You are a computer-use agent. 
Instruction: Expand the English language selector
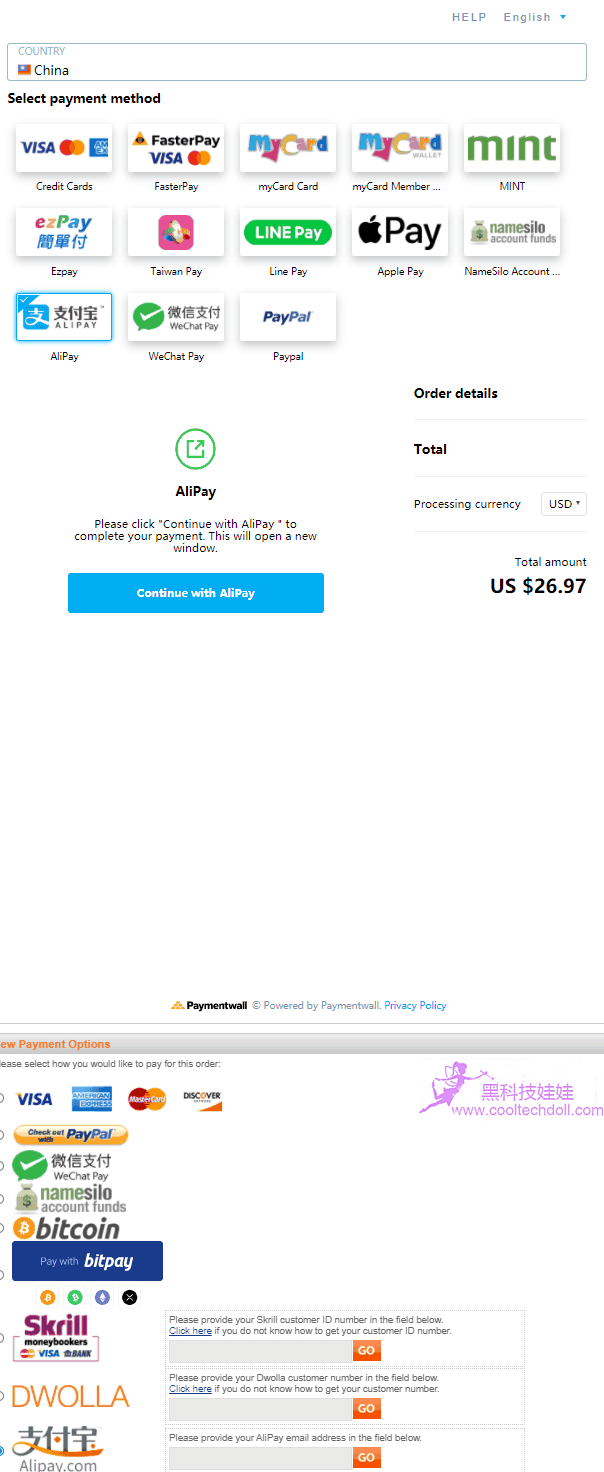coord(535,17)
